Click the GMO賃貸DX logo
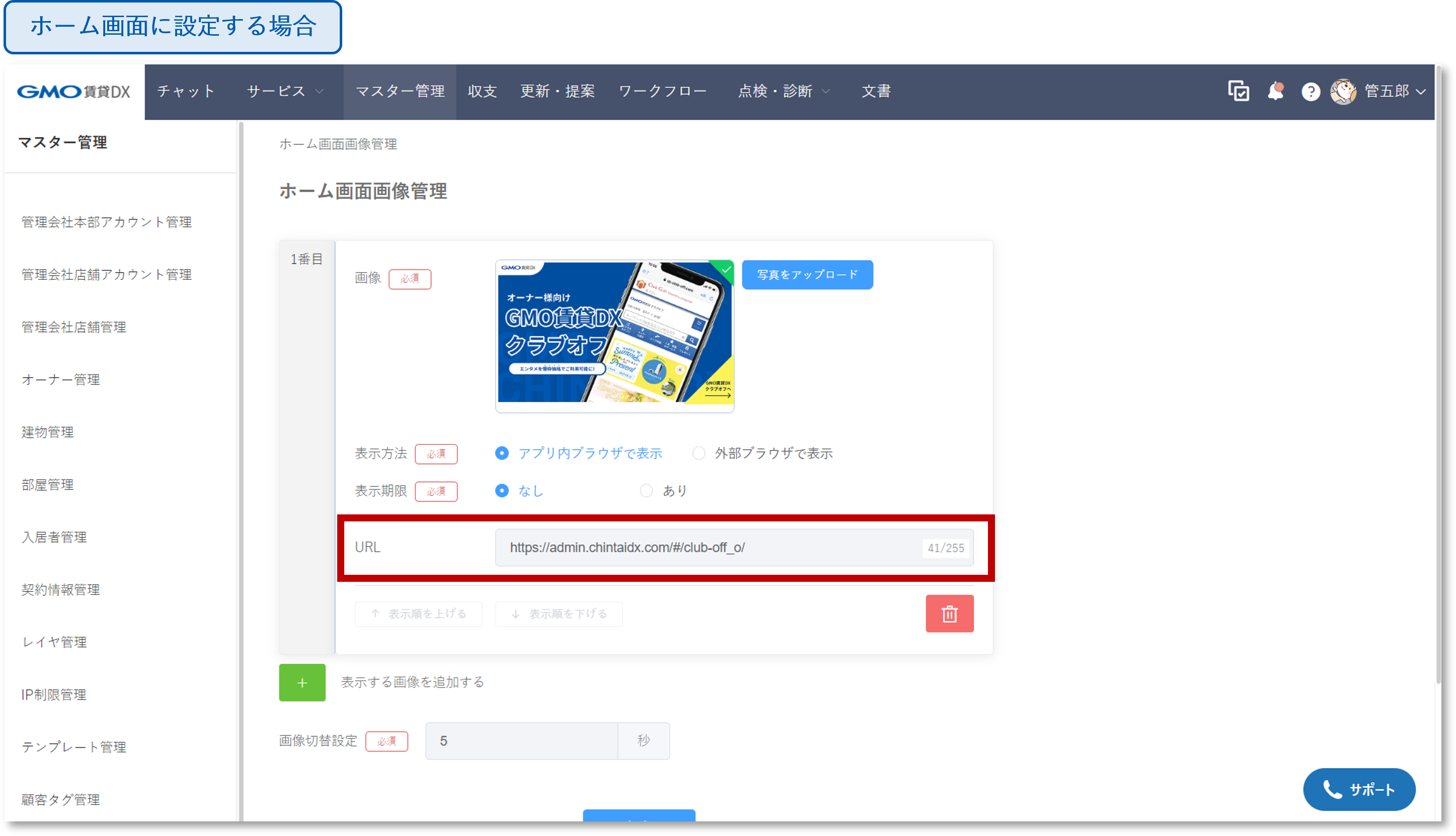This screenshot has width=1456, height=836. 73,92
